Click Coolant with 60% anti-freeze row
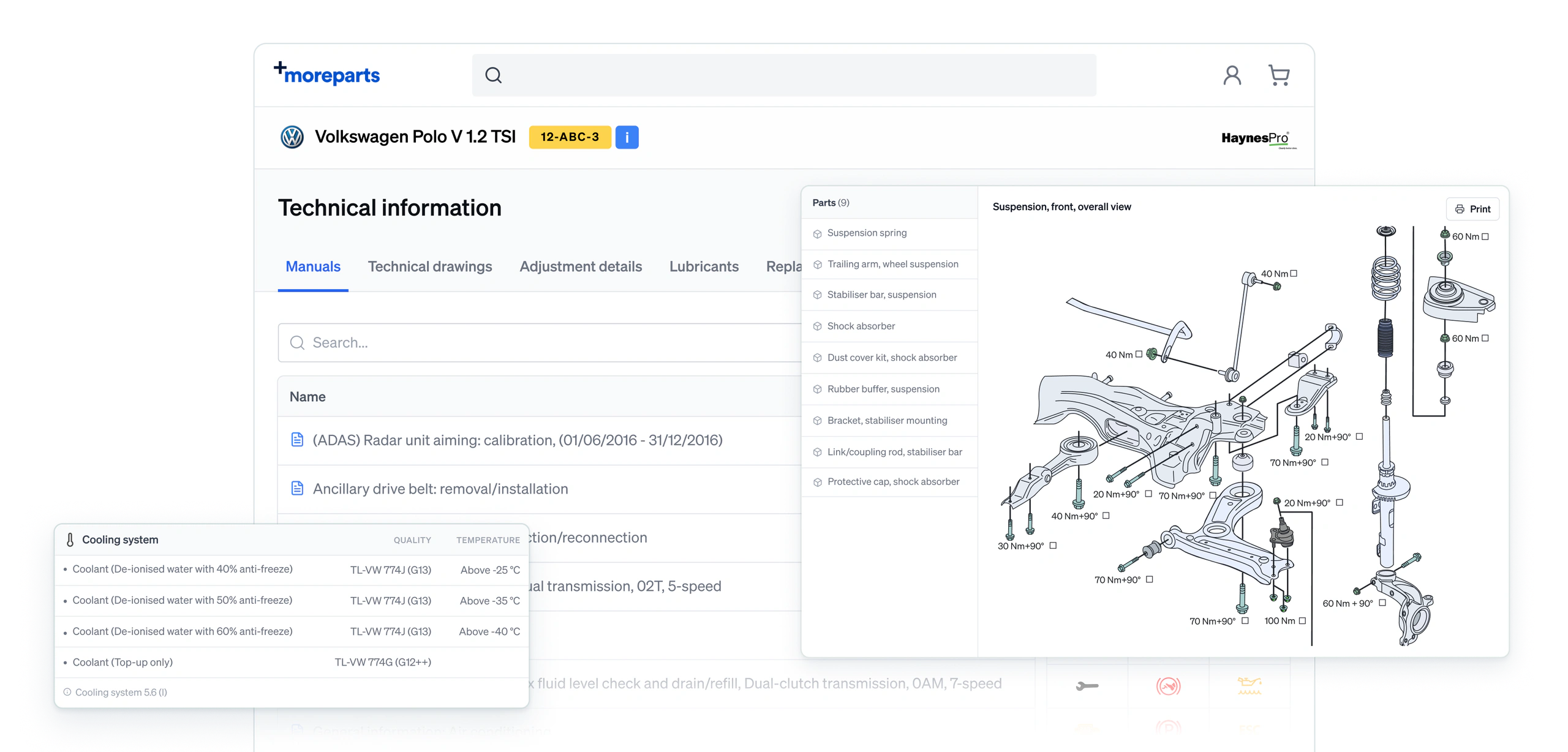The image size is (1568, 752). coord(292,631)
